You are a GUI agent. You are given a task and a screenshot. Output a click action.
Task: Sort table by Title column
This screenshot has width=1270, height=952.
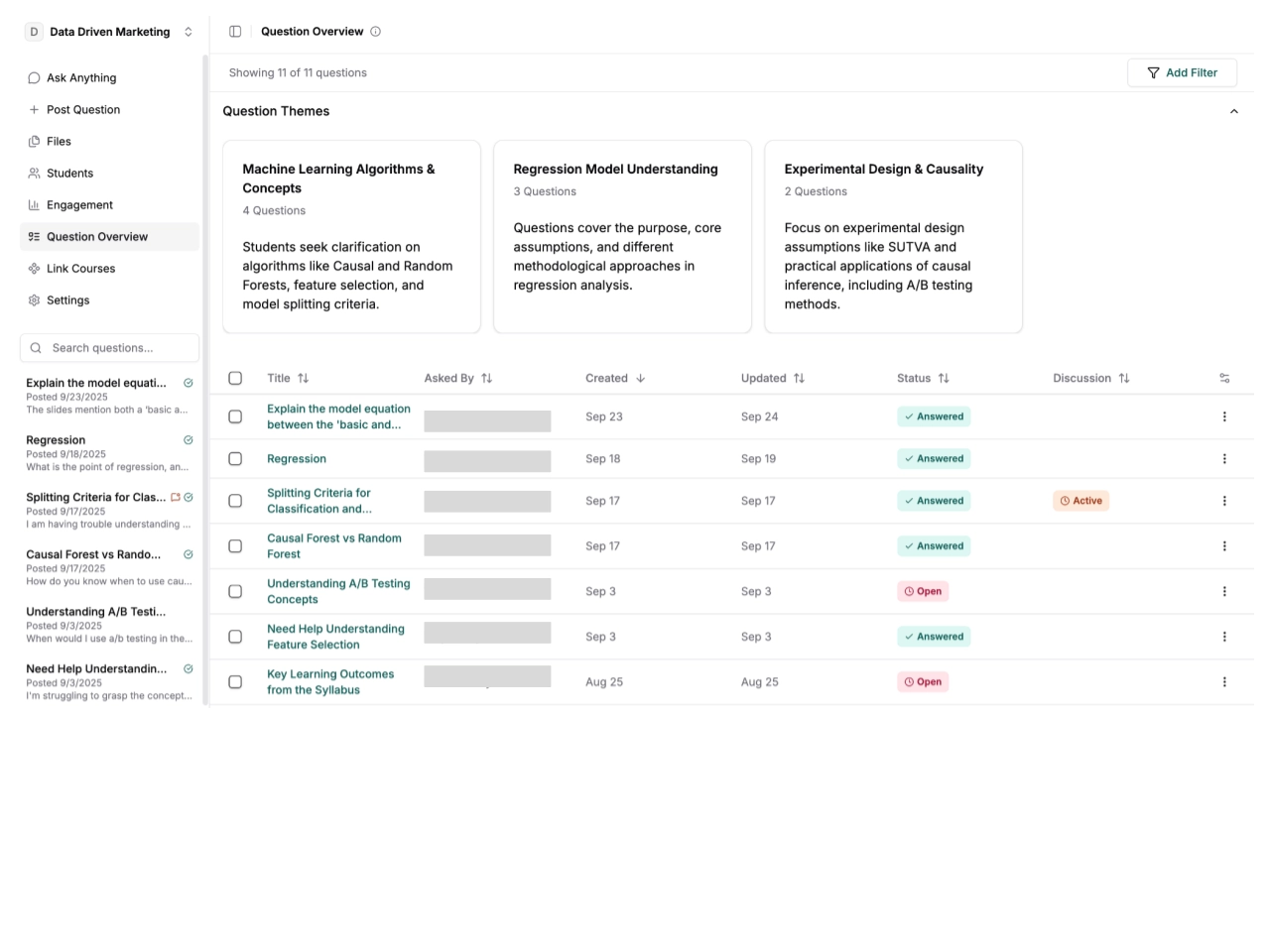303,378
